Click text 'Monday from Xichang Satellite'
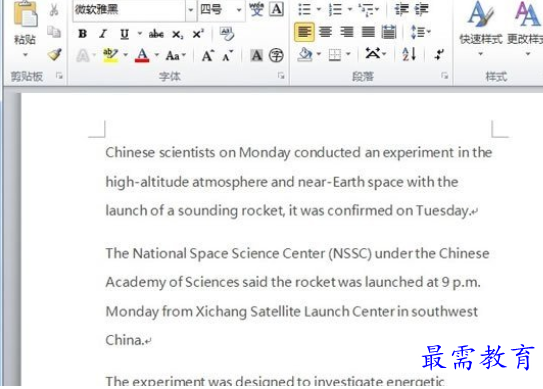This screenshot has height=389, width=543. click(x=203, y=311)
